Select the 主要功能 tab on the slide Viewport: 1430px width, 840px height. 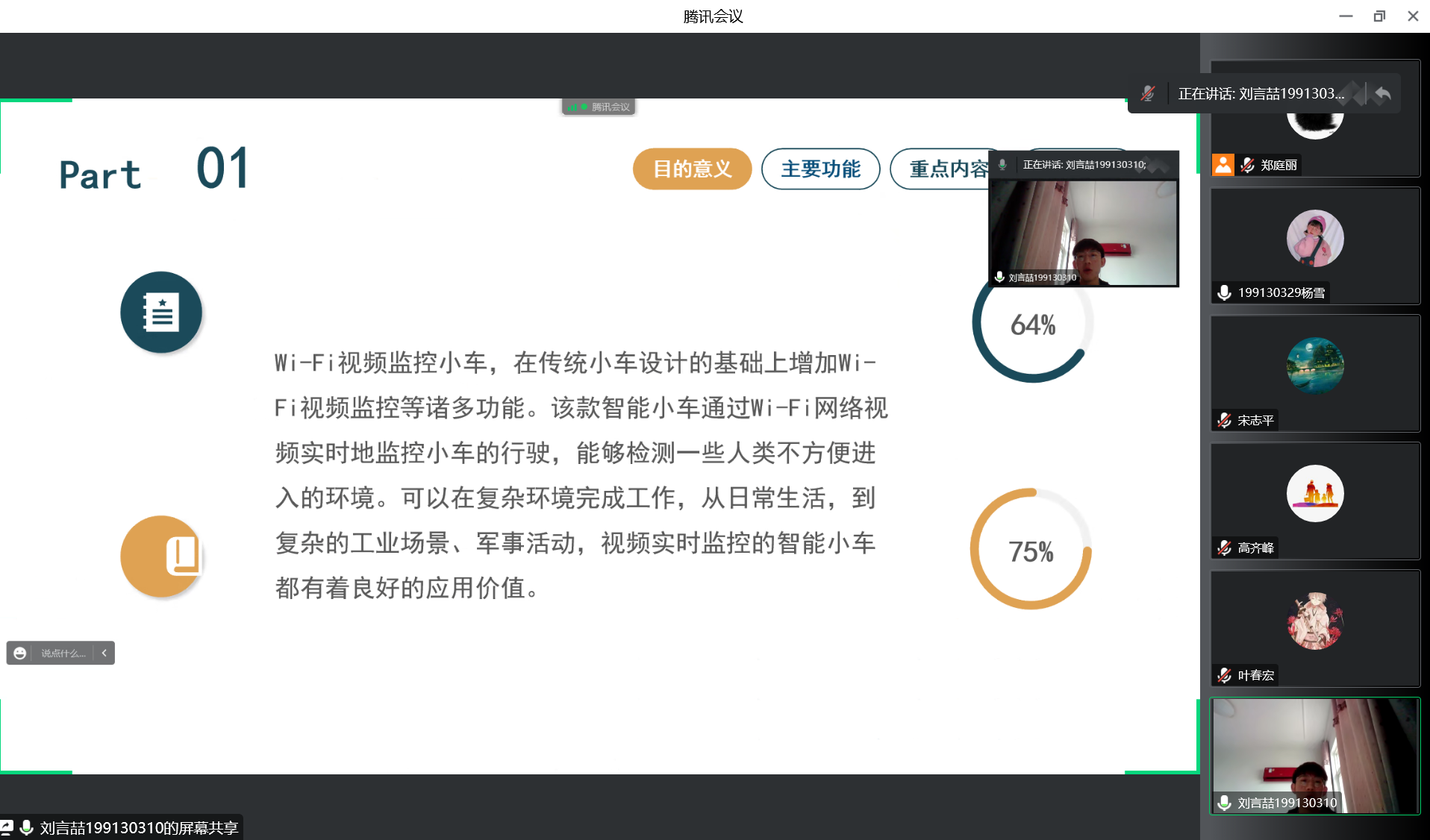(x=820, y=169)
